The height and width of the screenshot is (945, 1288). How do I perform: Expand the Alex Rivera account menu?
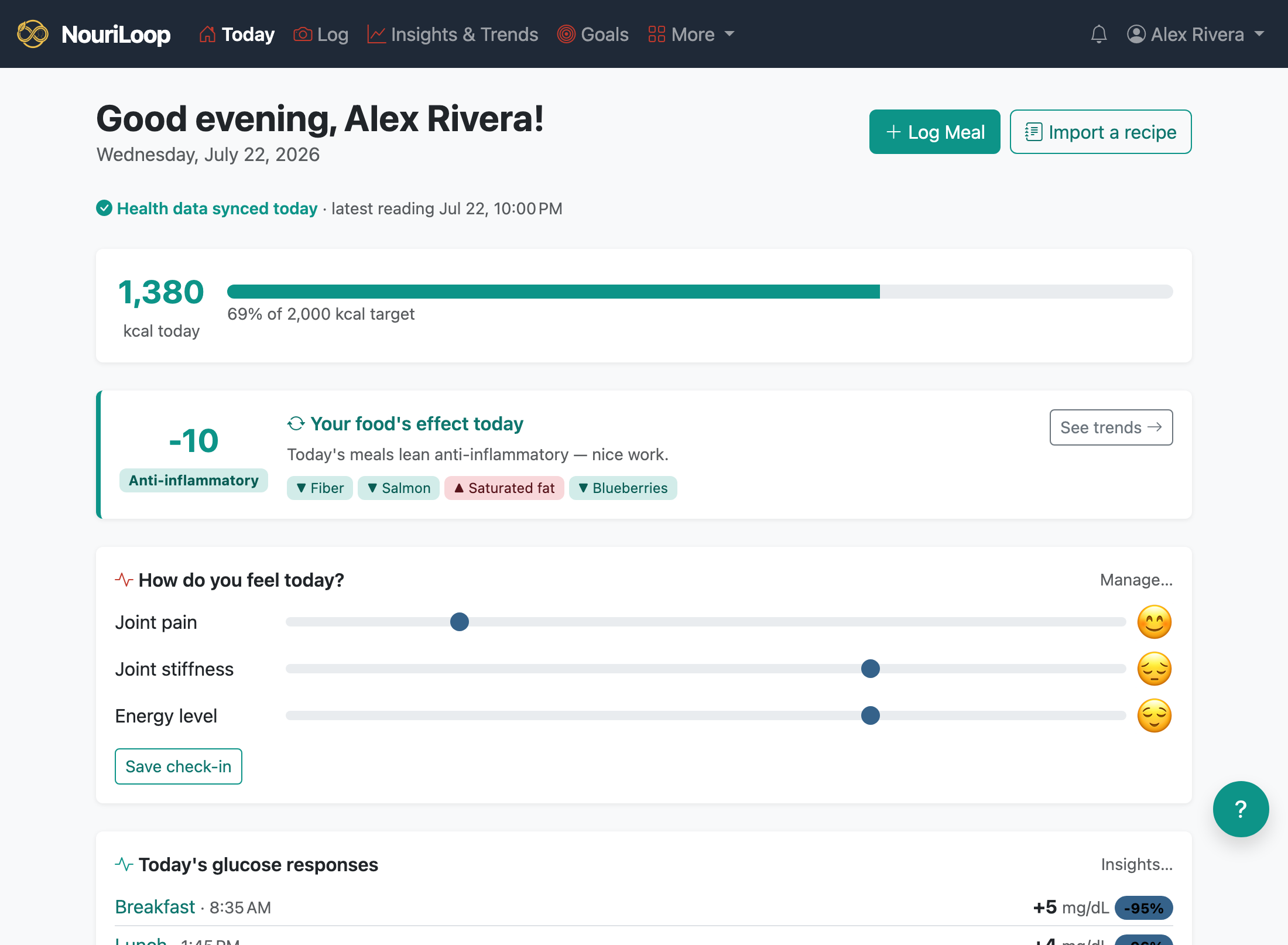(x=1195, y=35)
